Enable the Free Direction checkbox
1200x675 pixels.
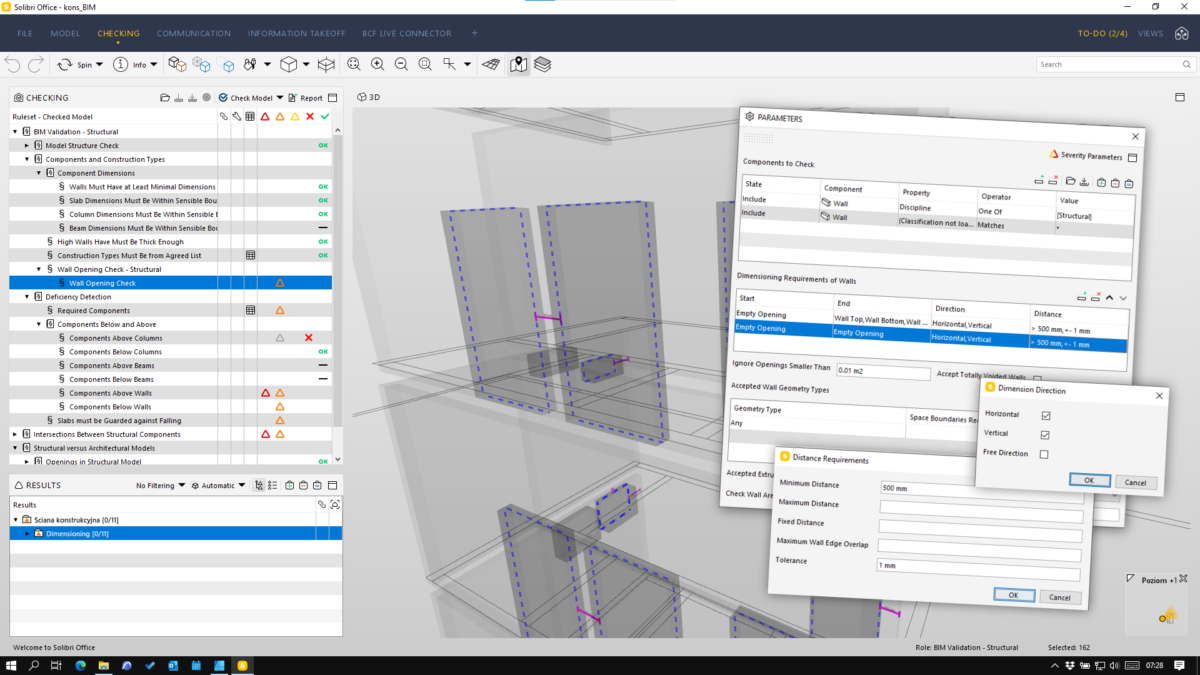[x=1045, y=454]
